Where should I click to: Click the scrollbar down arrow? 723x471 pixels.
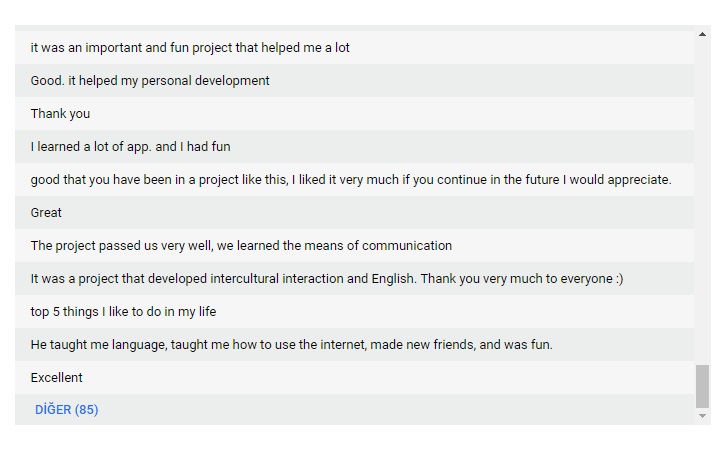click(x=702, y=416)
